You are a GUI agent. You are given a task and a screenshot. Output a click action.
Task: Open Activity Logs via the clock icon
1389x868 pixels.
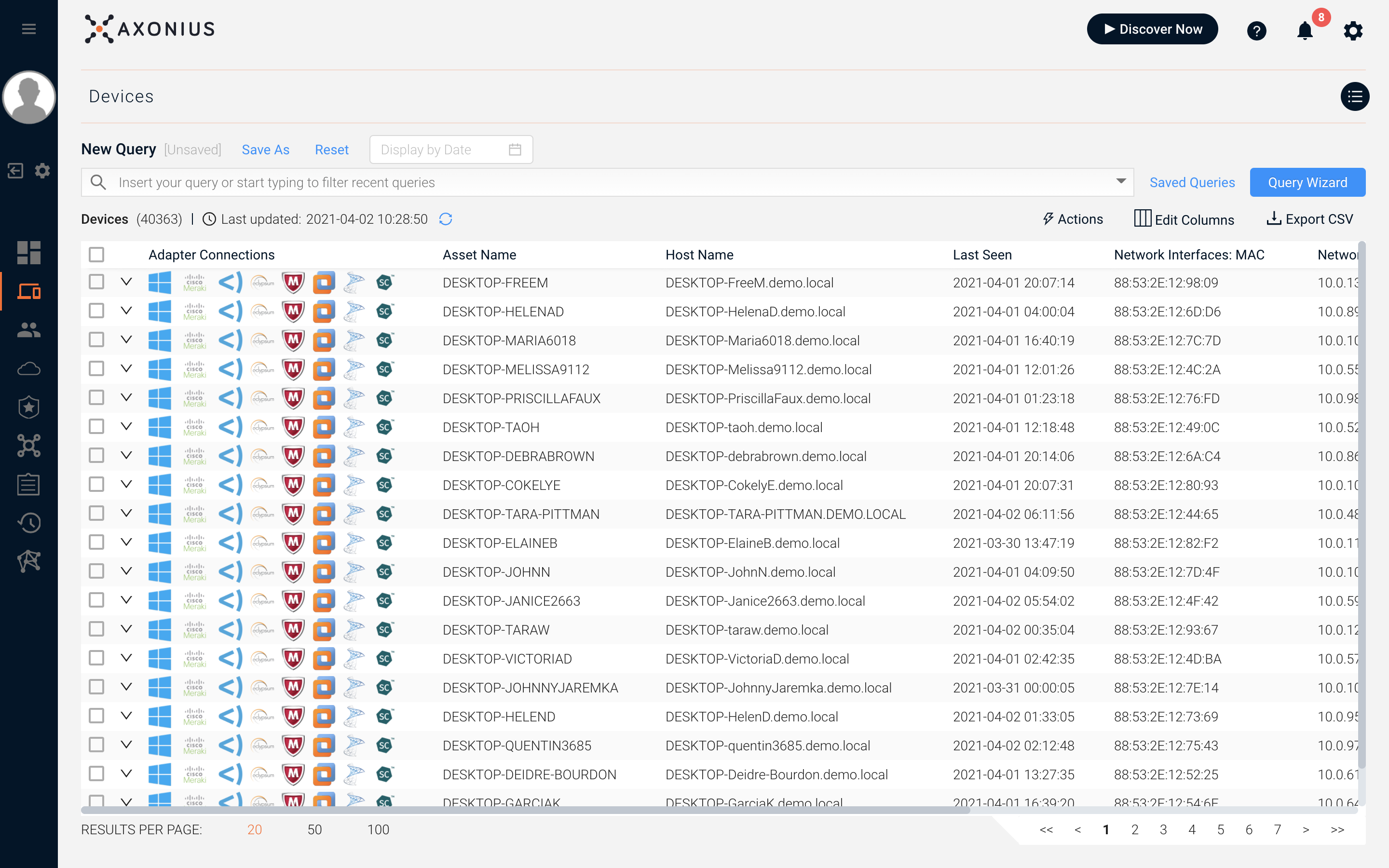29,522
